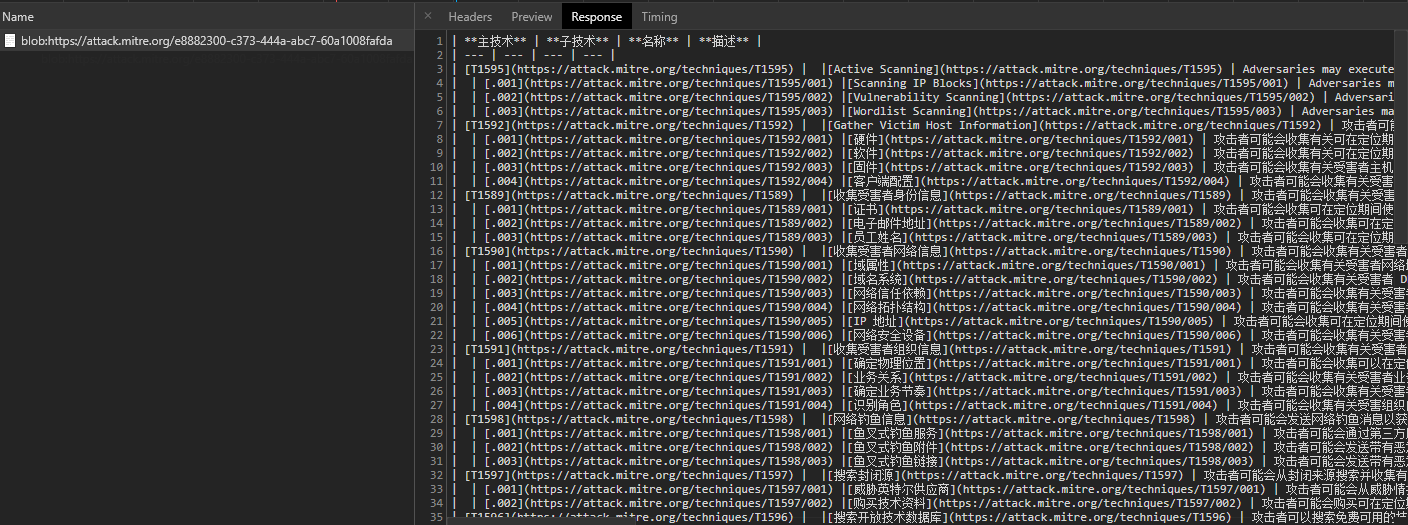The height and width of the screenshot is (525, 1408).
Task: Click the [硬件] entry text
Action: click(865, 139)
